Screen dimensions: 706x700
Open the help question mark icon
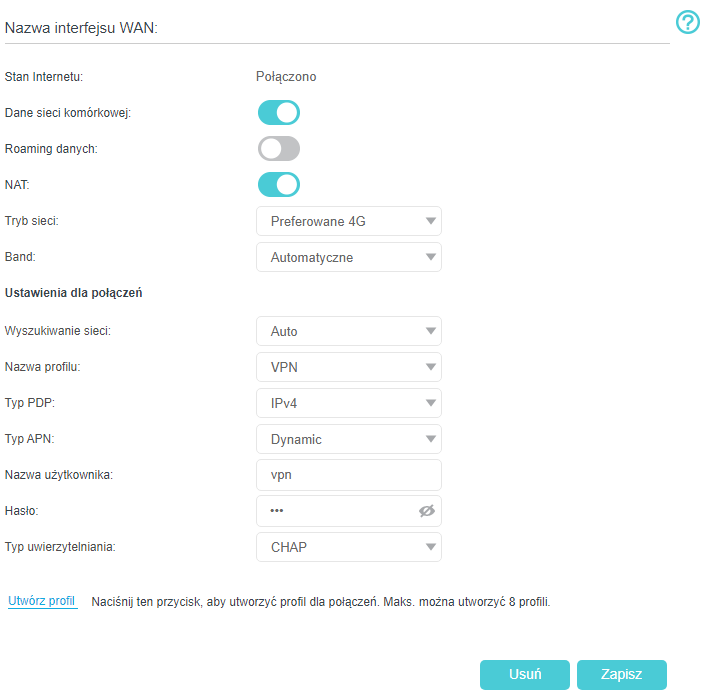pyautogui.click(x=688, y=23)
